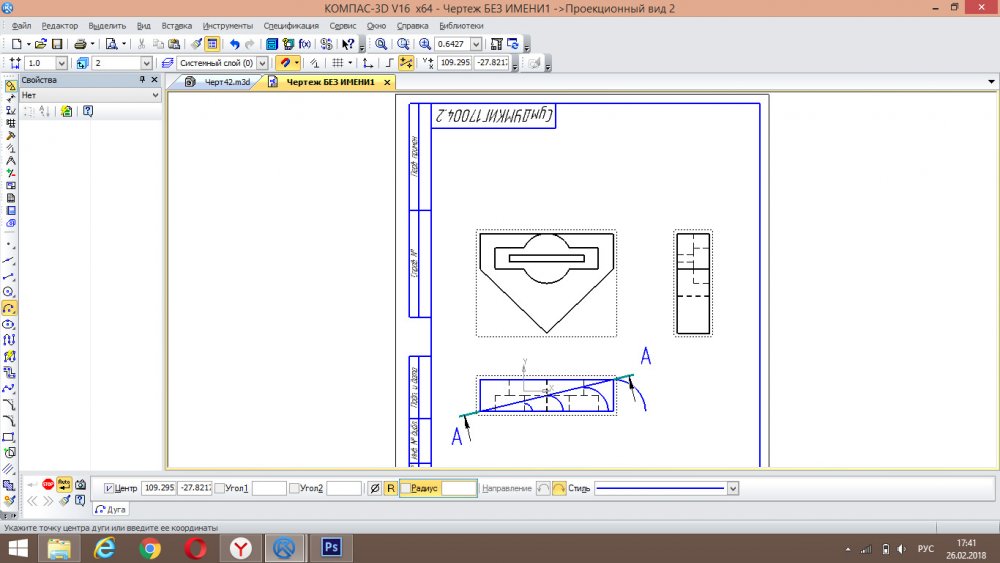Open file with the folder icon
1000x563 pixels.
[x=41, y=44]
